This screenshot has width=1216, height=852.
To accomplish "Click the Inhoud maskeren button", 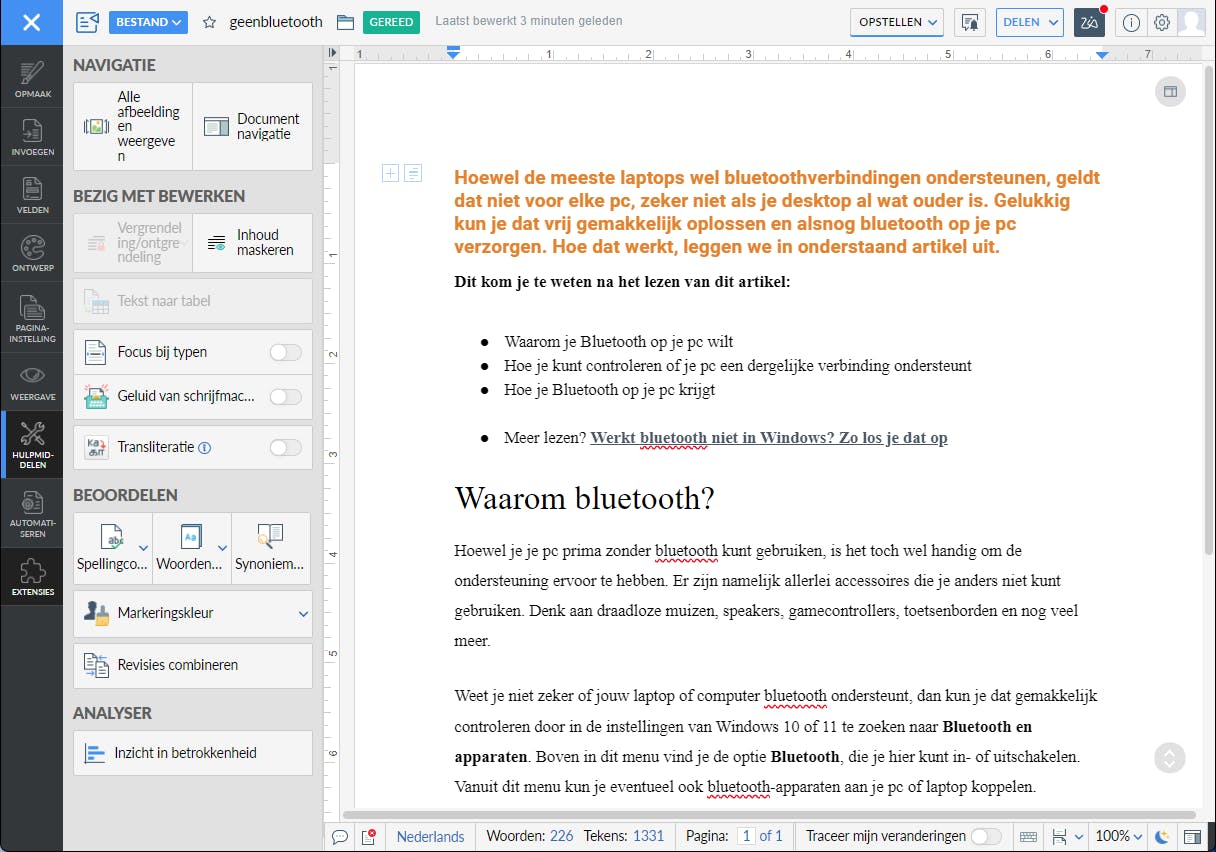I will 252,243.
